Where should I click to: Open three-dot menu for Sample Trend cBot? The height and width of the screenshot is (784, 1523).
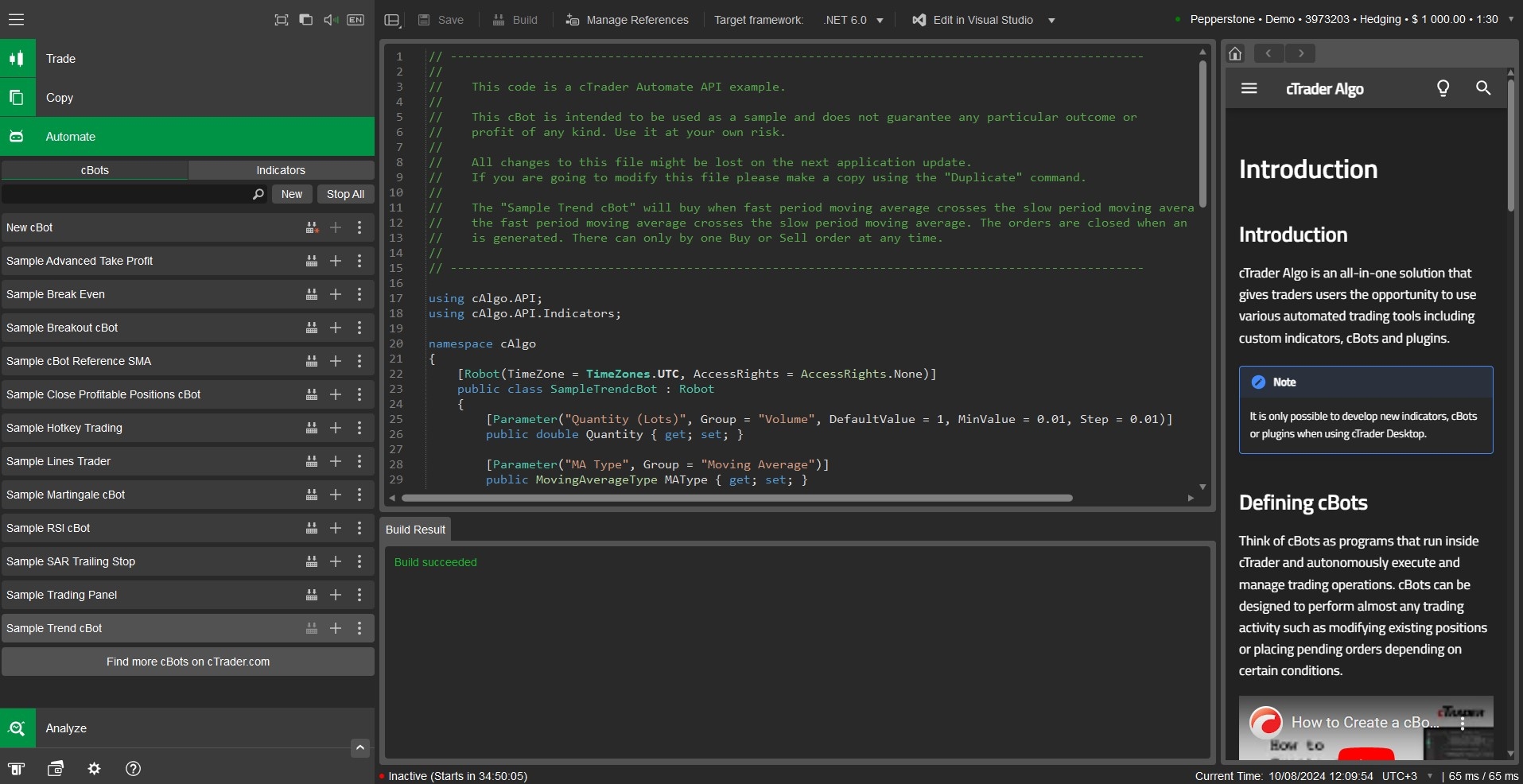coord(359,628)
